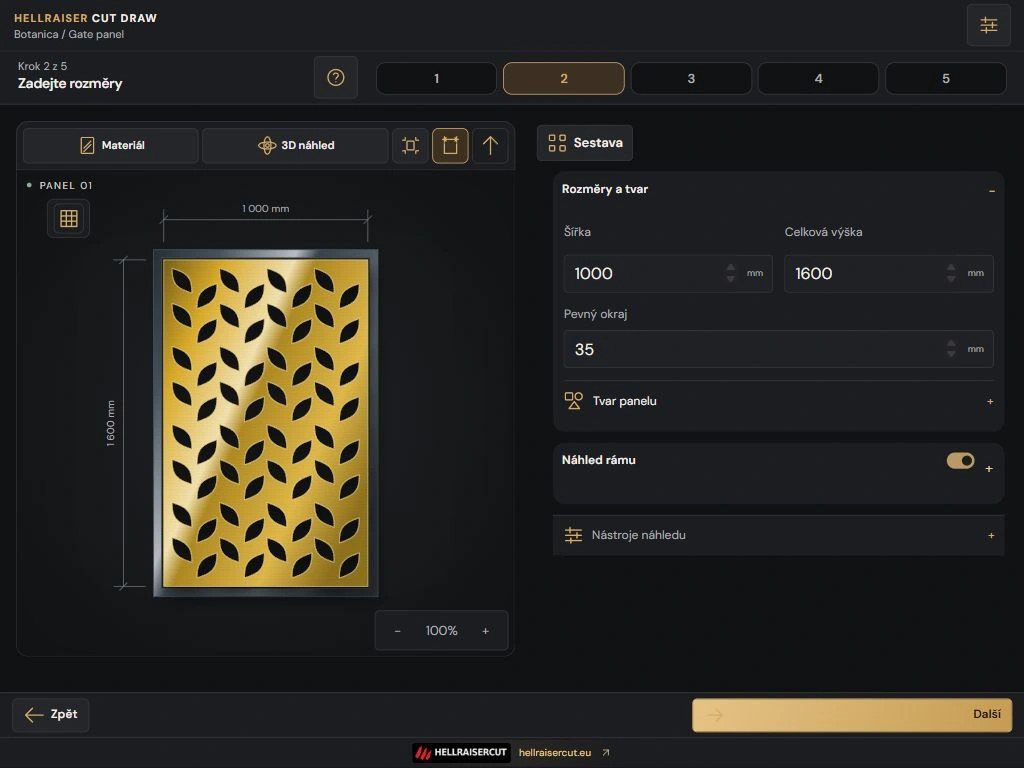The image size is (1024, 768).
Task: Go to step 1
Action: [436, 78]
